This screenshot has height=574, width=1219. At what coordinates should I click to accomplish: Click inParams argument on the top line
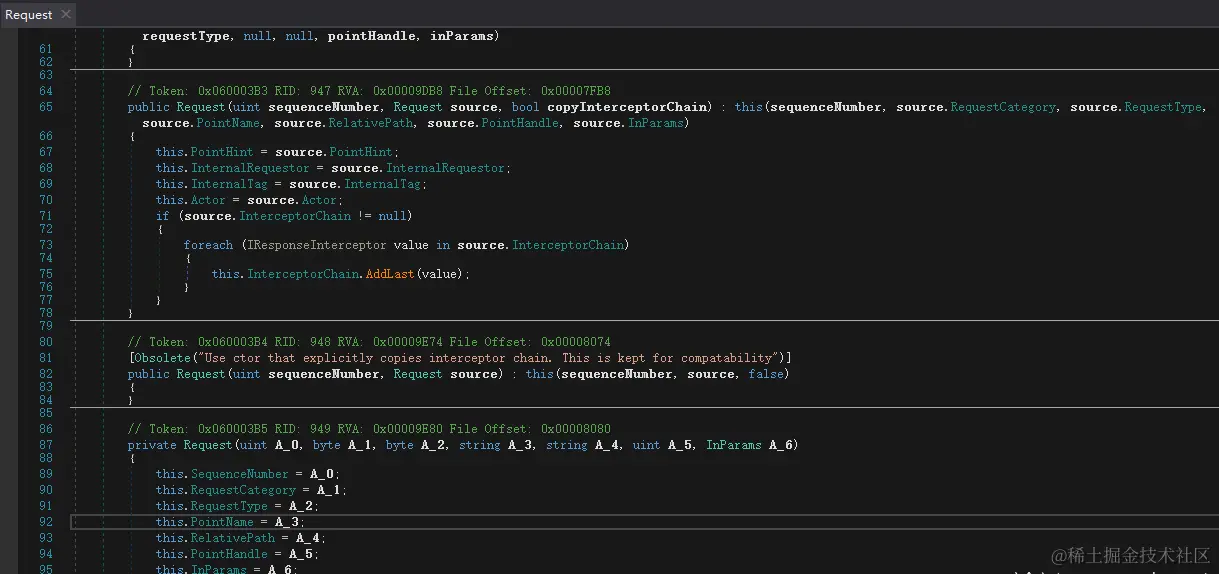coord(461,36)
